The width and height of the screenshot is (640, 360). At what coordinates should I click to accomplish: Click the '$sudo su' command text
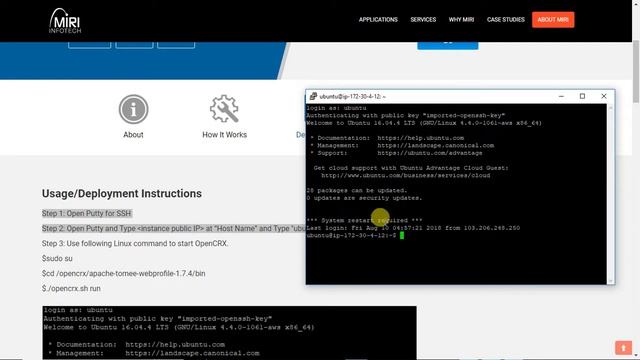click(57, 259)
